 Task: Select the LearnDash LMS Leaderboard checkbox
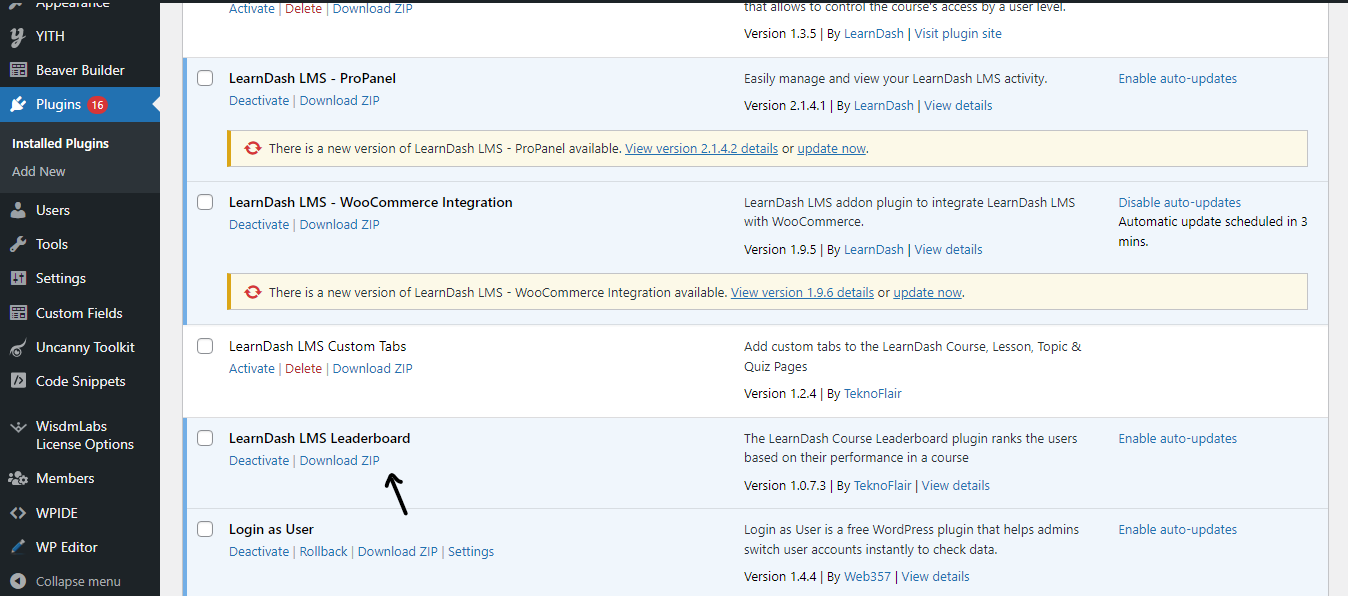click(x=205, y=438)
